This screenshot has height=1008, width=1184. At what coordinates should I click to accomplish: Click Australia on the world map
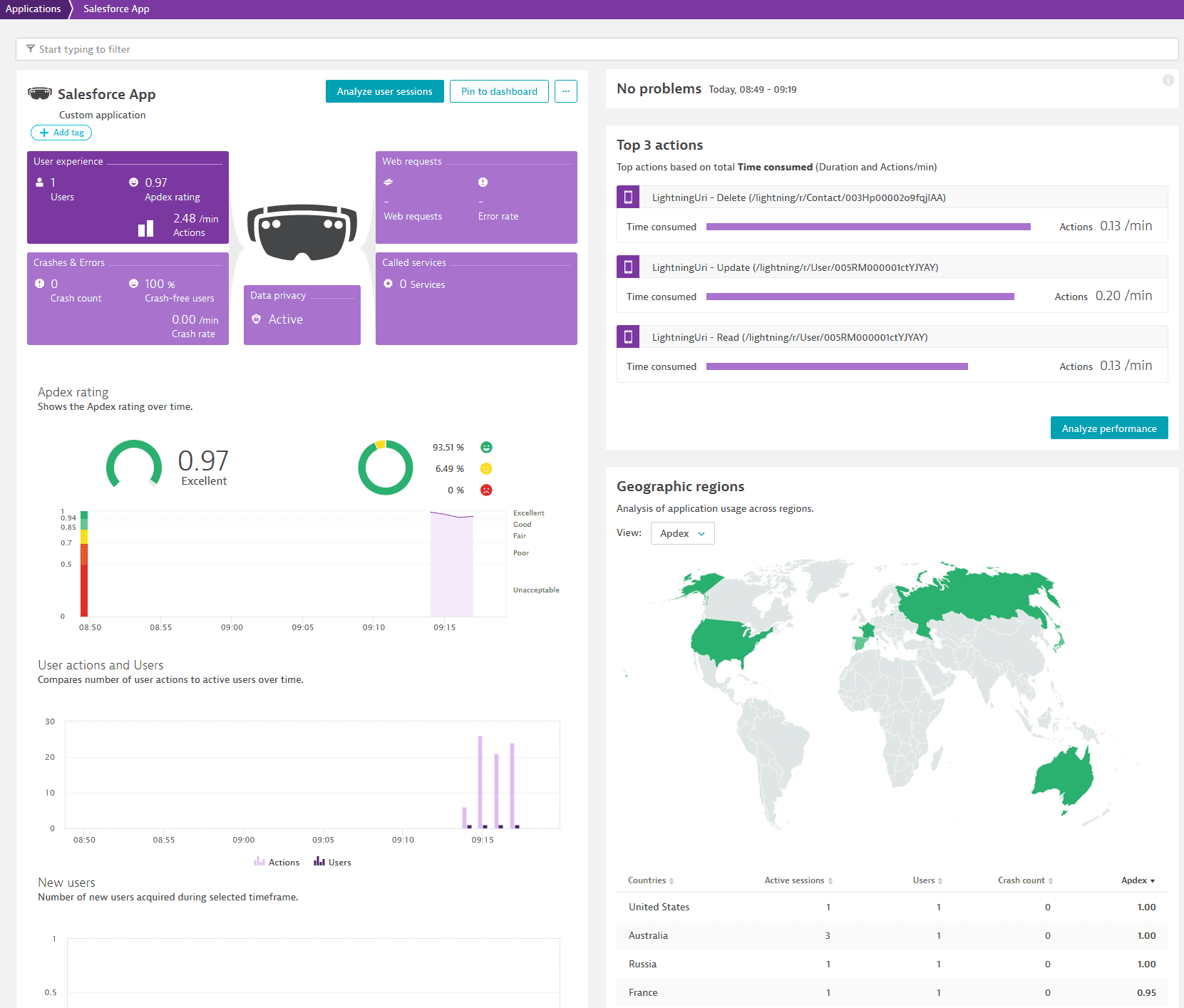(x=1064, y=777)
